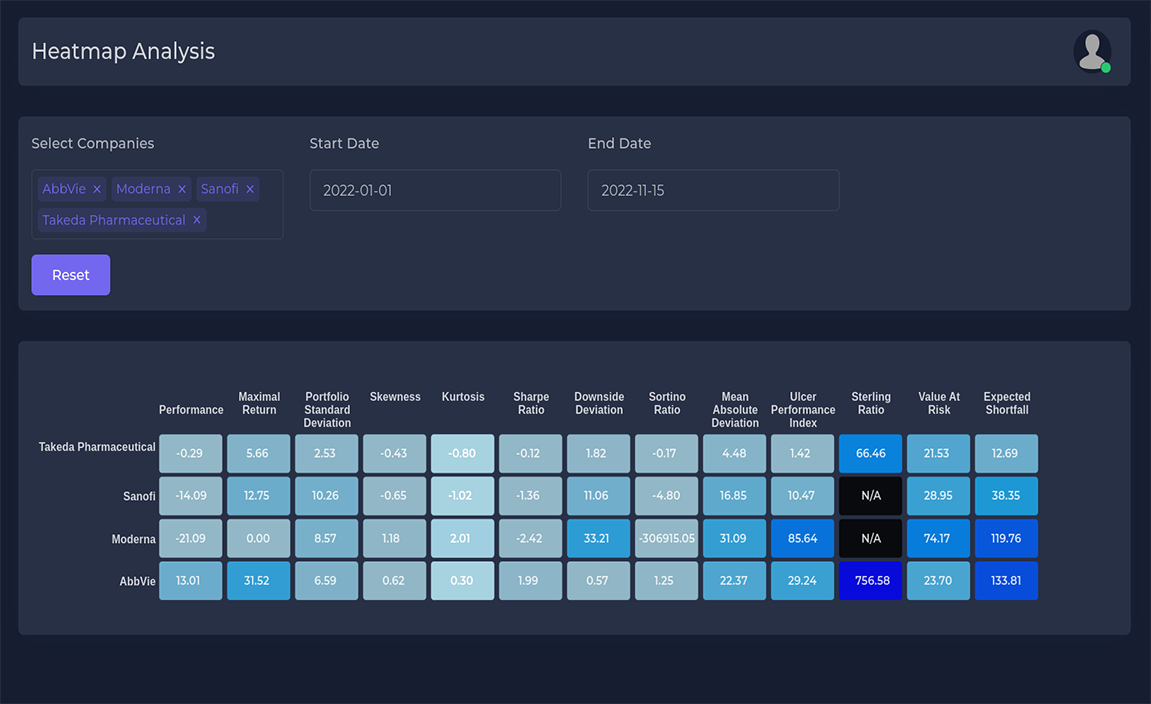Remove the Sanofi company tag

click(250, 189)
